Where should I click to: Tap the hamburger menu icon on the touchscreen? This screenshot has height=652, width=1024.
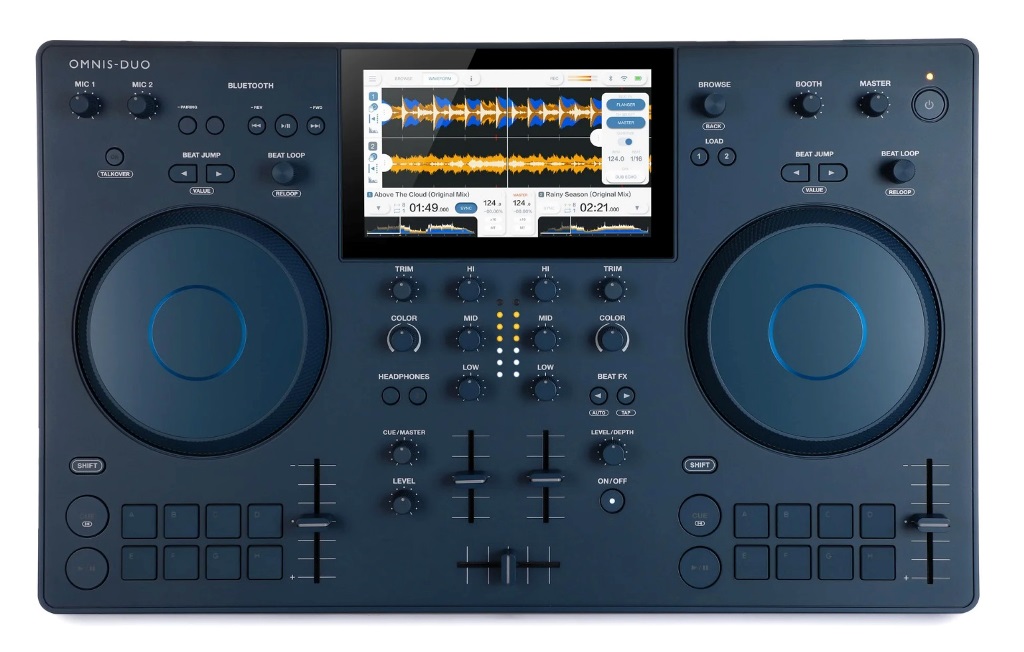tap(373, 78)
